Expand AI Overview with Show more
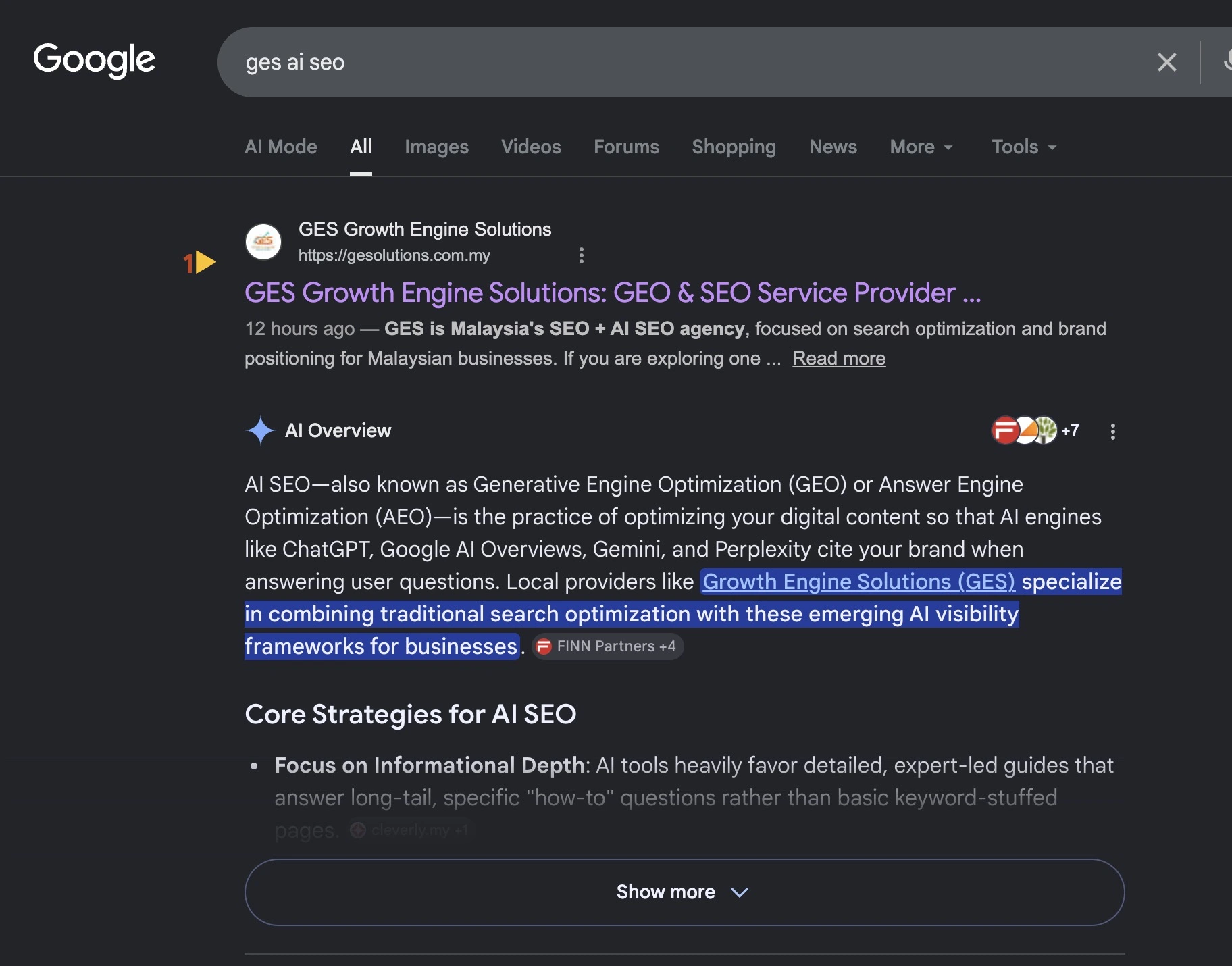 click(x=684, y=892)
